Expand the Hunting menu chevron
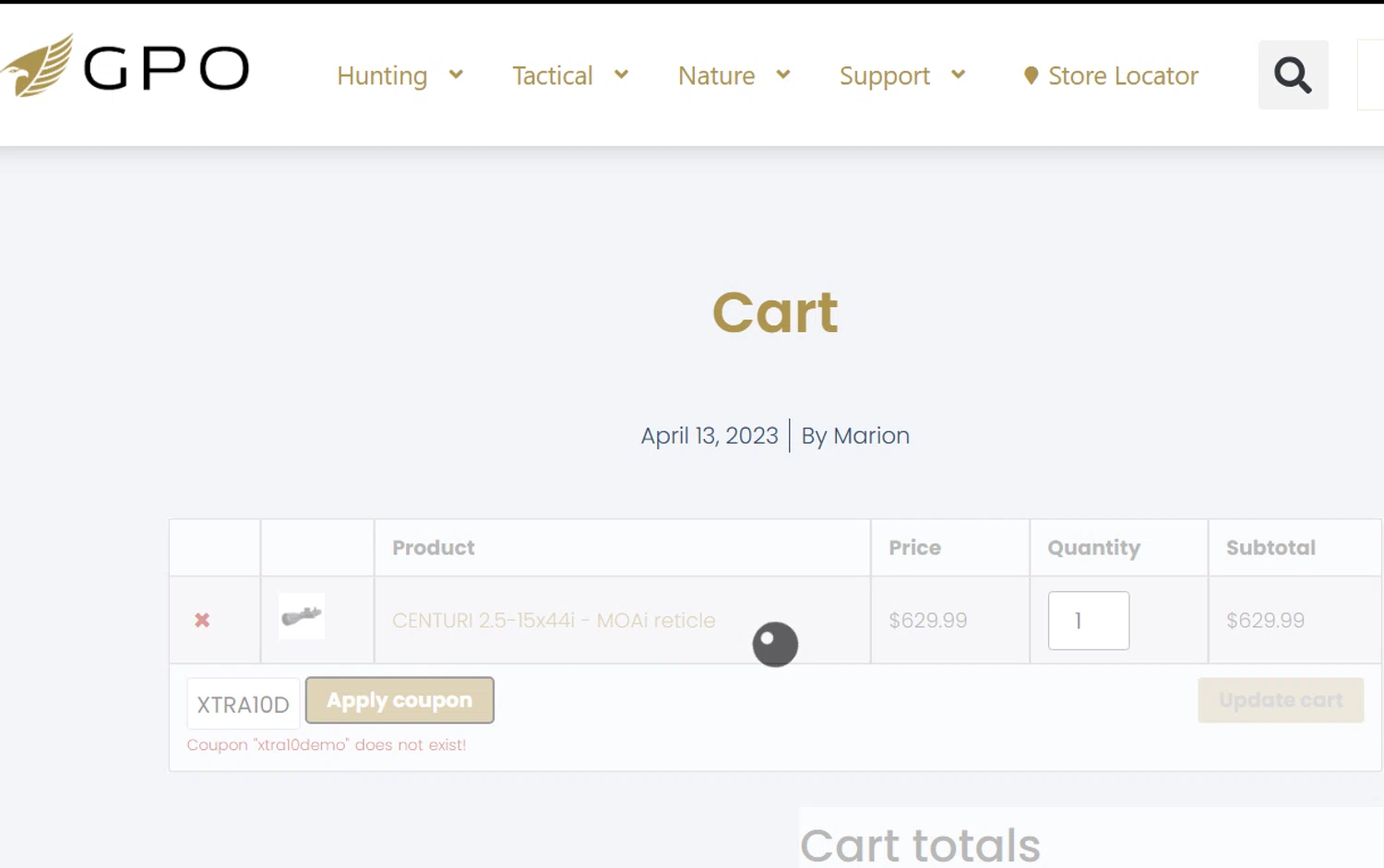 (456, 75)
